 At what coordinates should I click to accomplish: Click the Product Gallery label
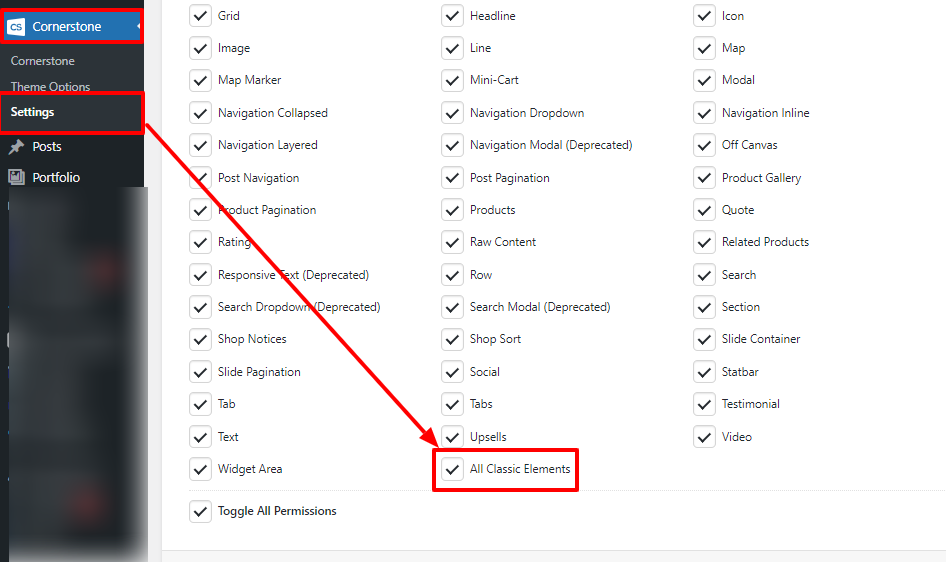761,178
